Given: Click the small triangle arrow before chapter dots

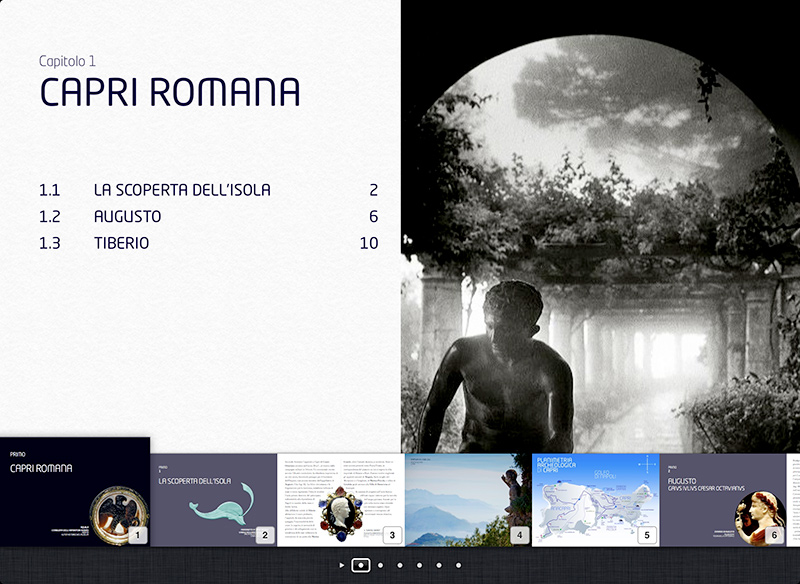Looking at the screenshot, I should click(341, 565).
